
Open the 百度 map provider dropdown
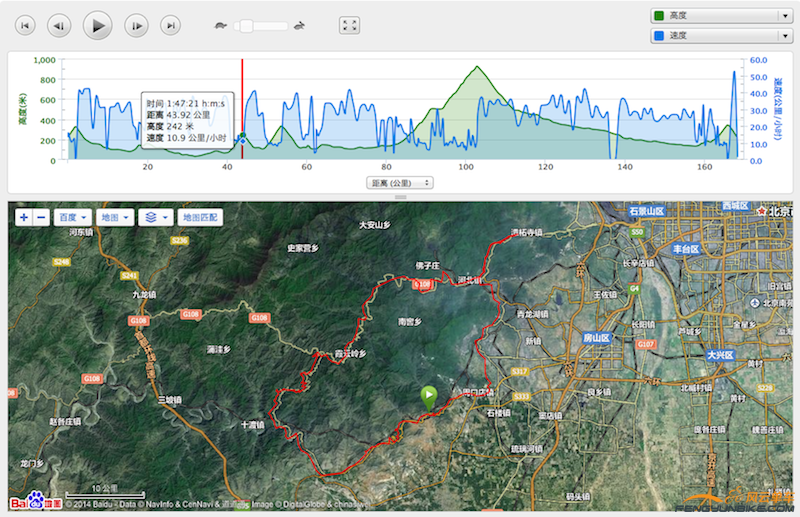(72, 217)
